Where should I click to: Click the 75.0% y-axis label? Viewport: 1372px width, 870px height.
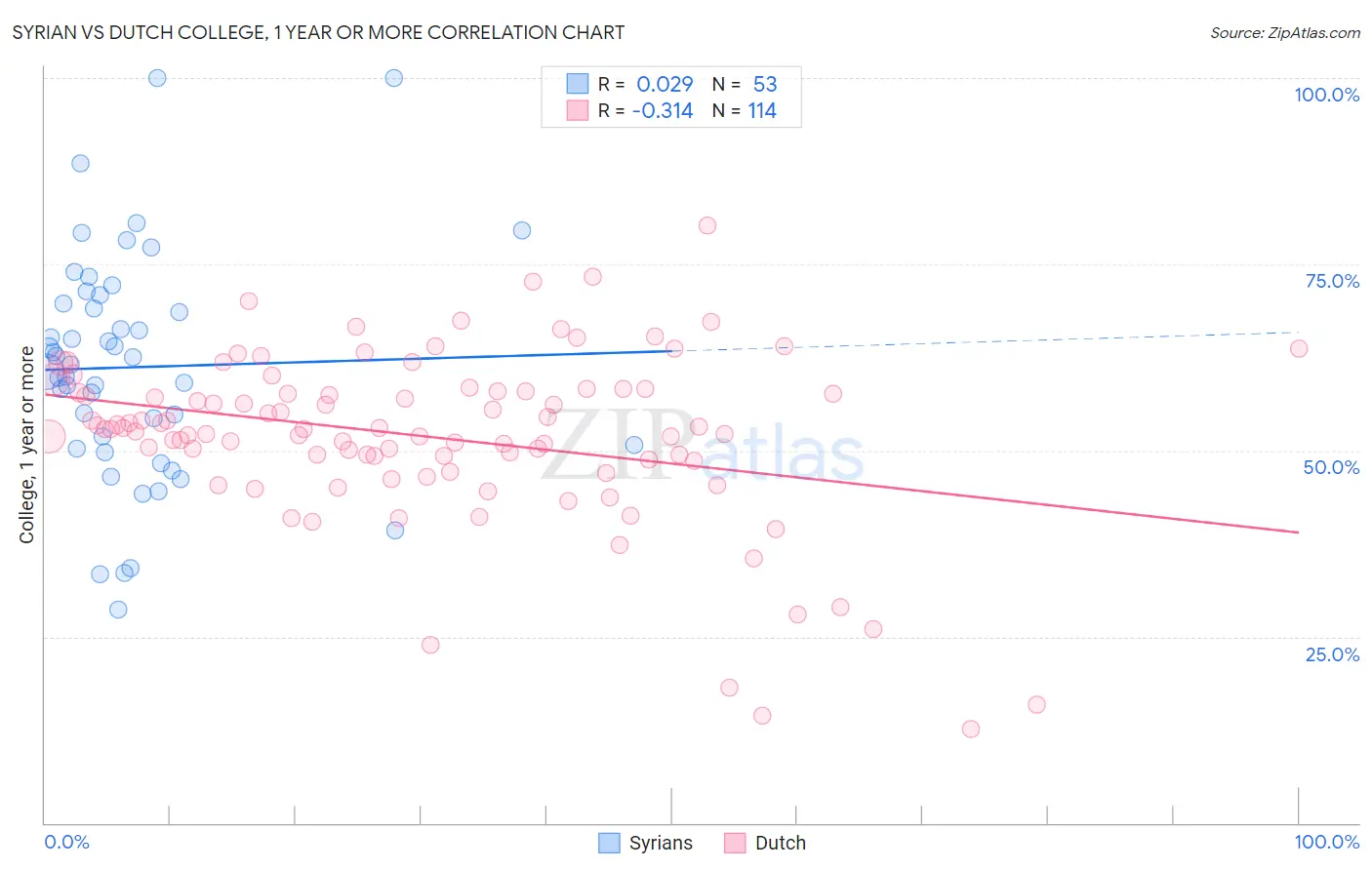1332,281
